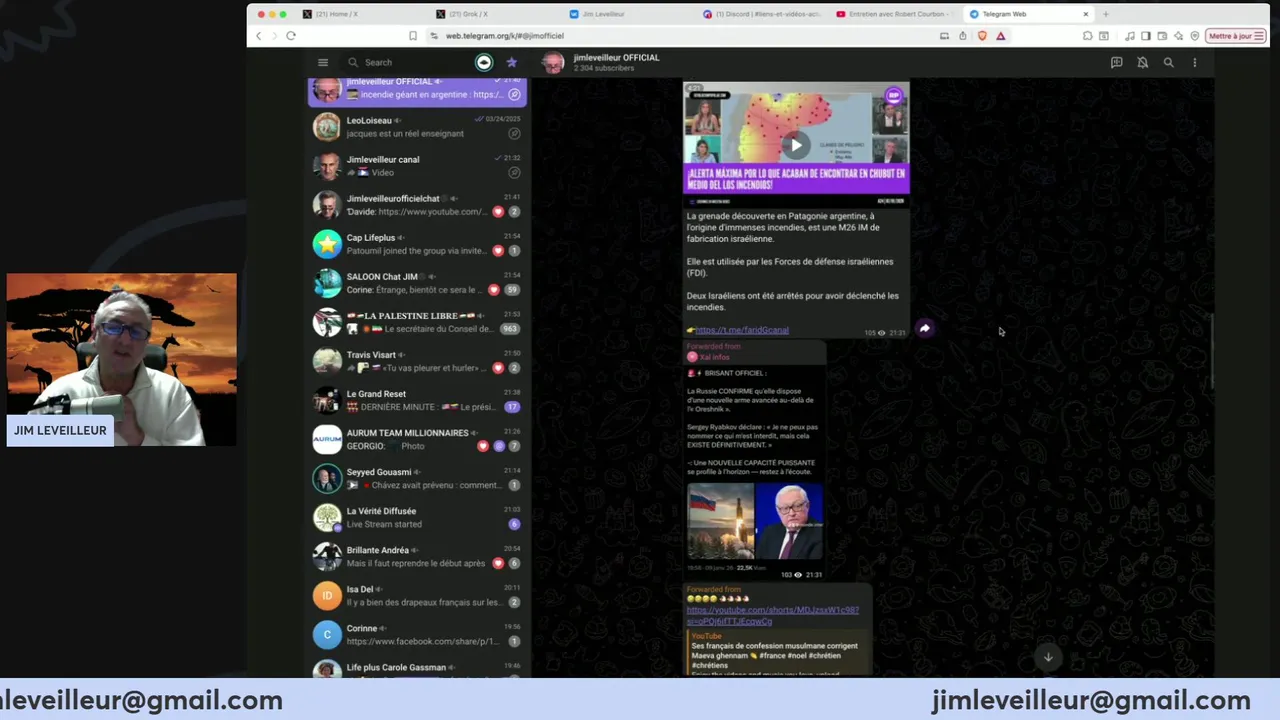
Task: Open the t.me/faridGcanal link
Action: 741,330
